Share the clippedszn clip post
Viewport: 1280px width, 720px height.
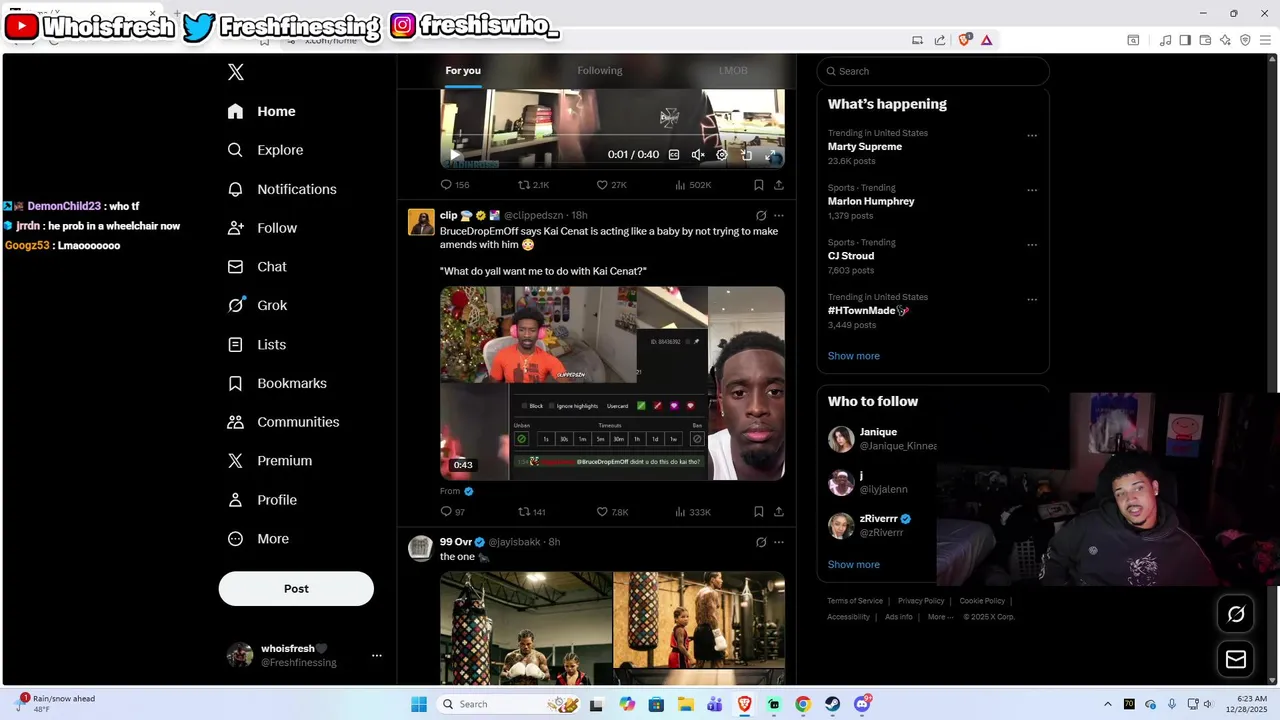click(x=779, y=512)
